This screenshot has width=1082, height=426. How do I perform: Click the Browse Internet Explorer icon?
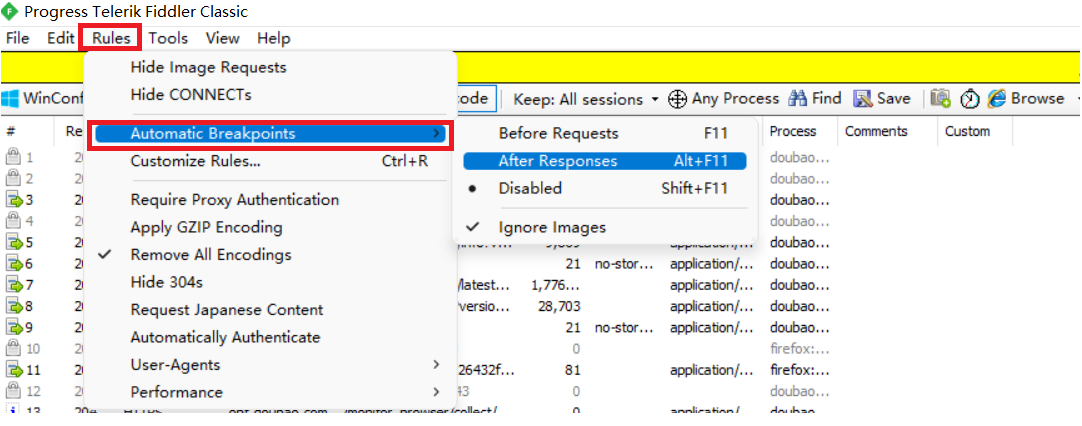click(996, 99)
